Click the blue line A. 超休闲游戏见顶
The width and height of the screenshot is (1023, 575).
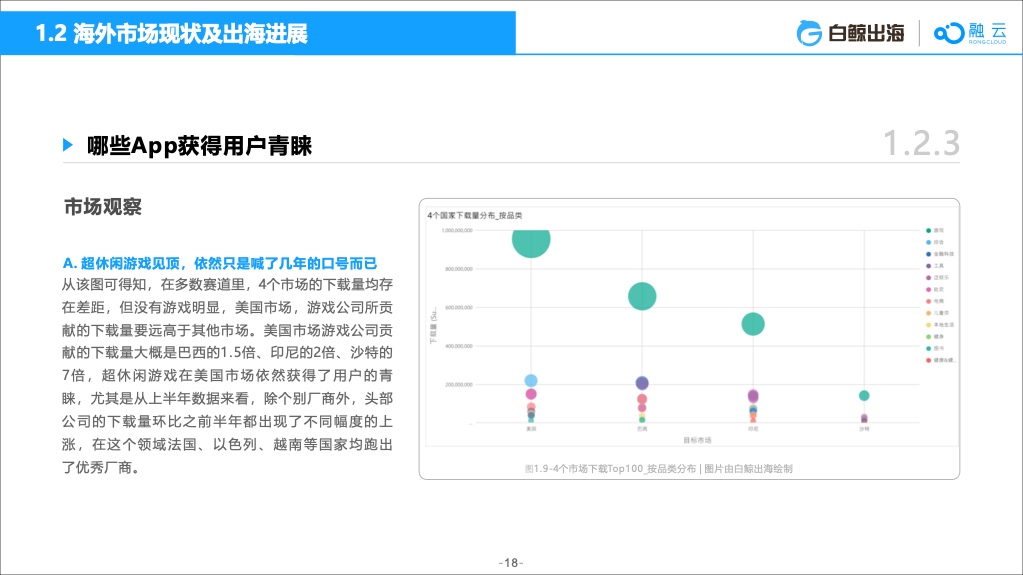[220, 264]
